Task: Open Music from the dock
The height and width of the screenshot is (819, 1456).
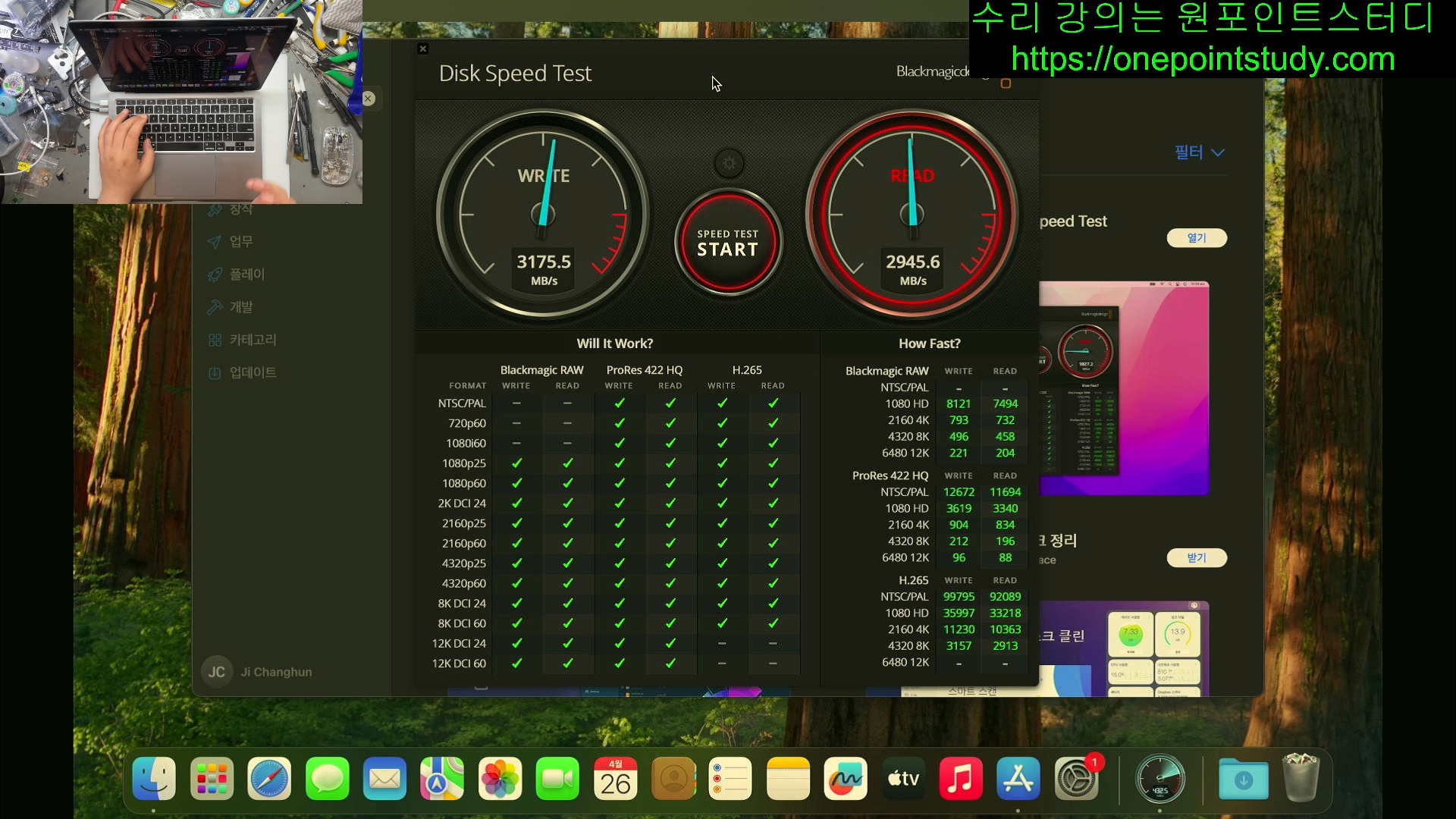Action: [961, 779]
